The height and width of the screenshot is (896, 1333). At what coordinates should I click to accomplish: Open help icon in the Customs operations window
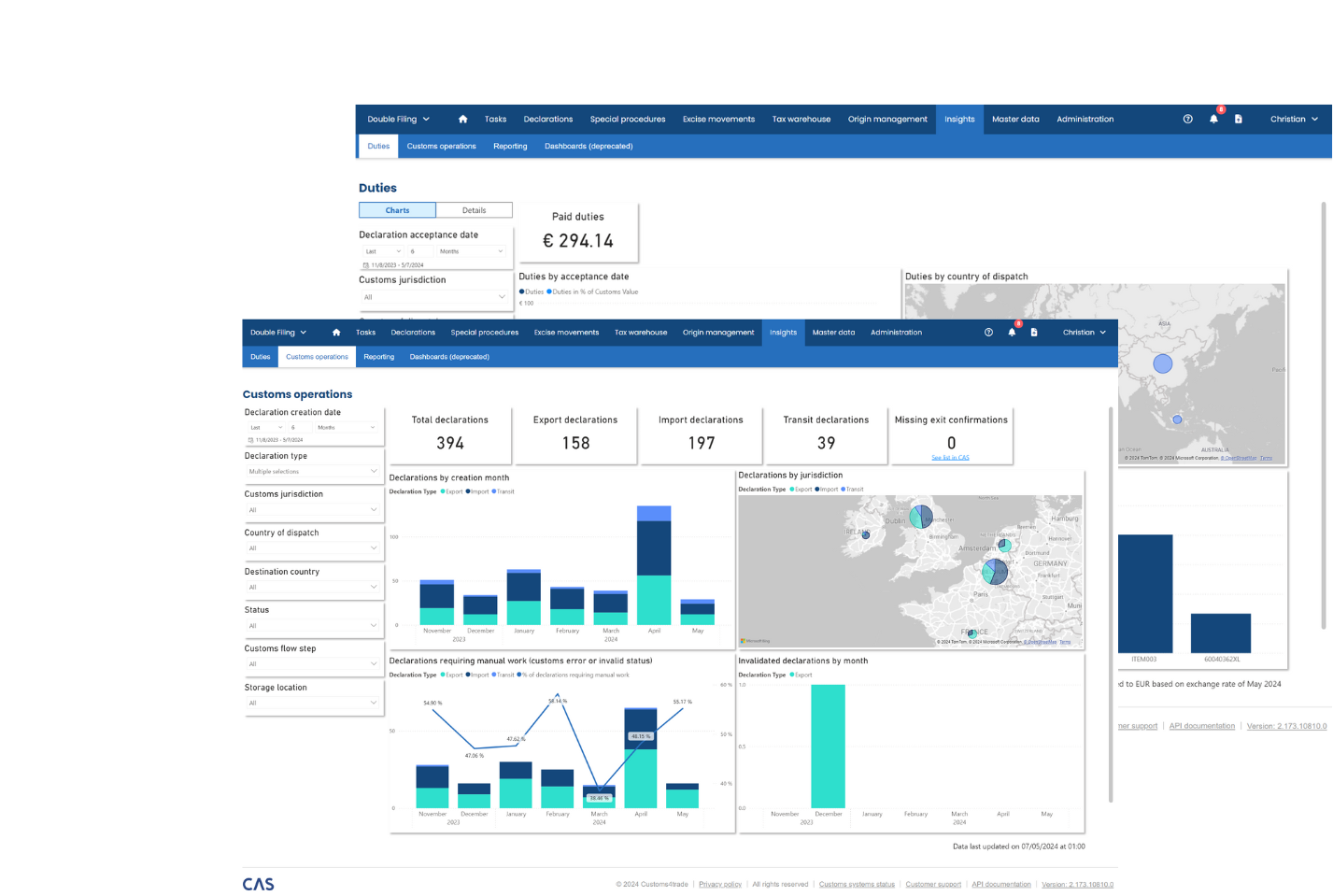pyautogui.click(x=988, y=333)
